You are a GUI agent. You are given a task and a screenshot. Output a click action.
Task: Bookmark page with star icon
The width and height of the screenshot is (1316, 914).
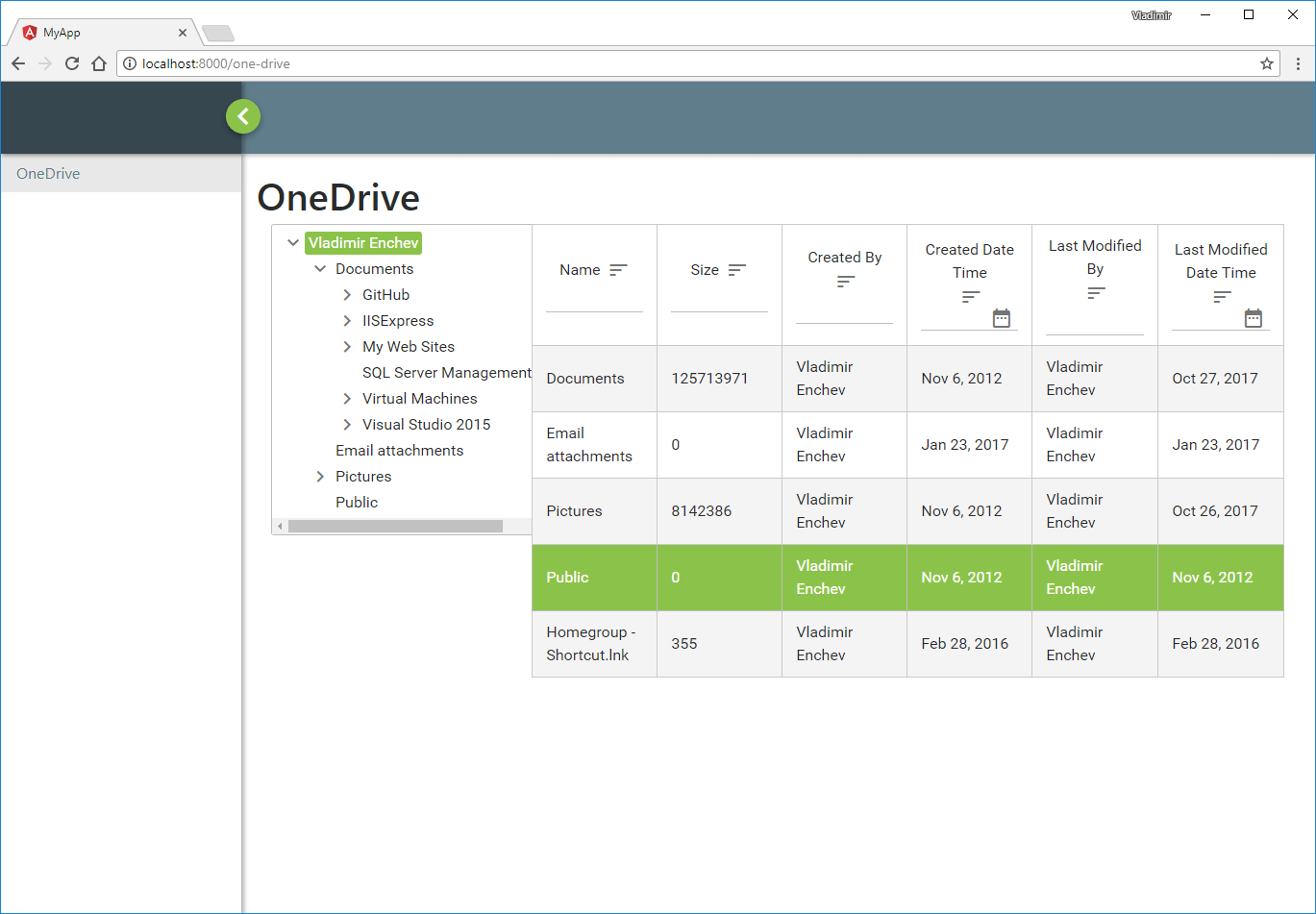click(x=1267, y=64)
